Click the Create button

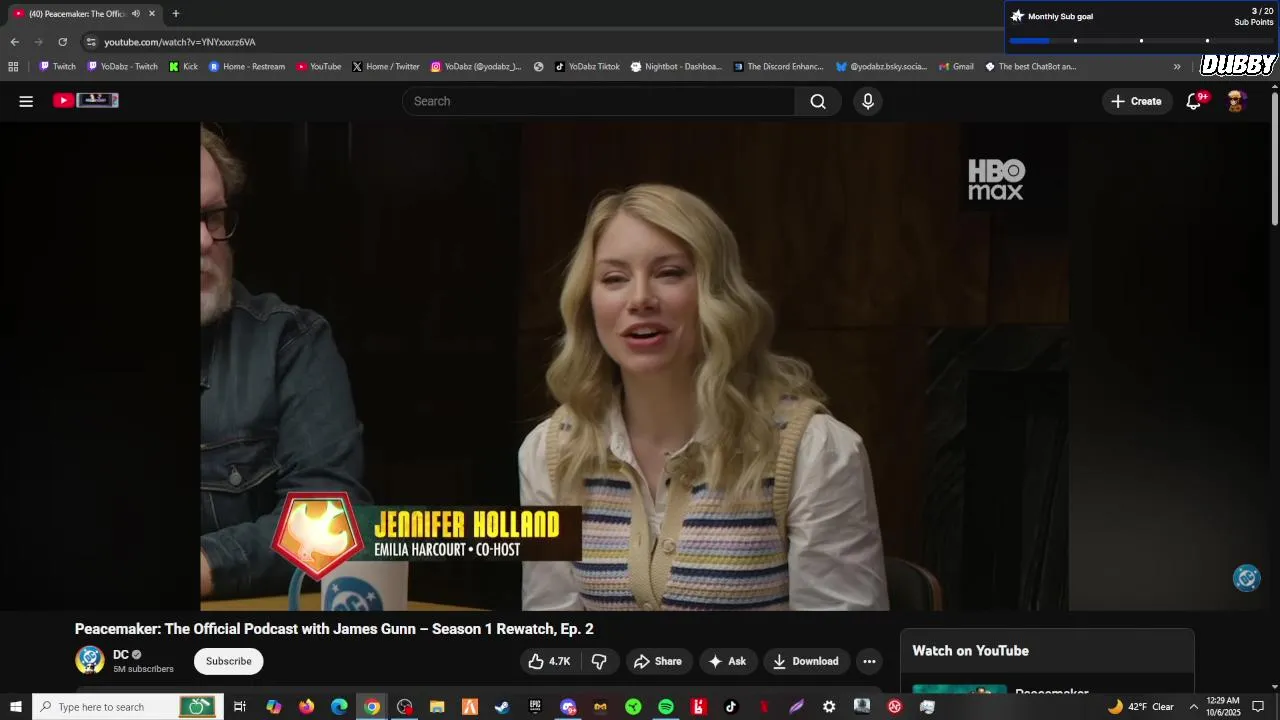point(1136,101)
